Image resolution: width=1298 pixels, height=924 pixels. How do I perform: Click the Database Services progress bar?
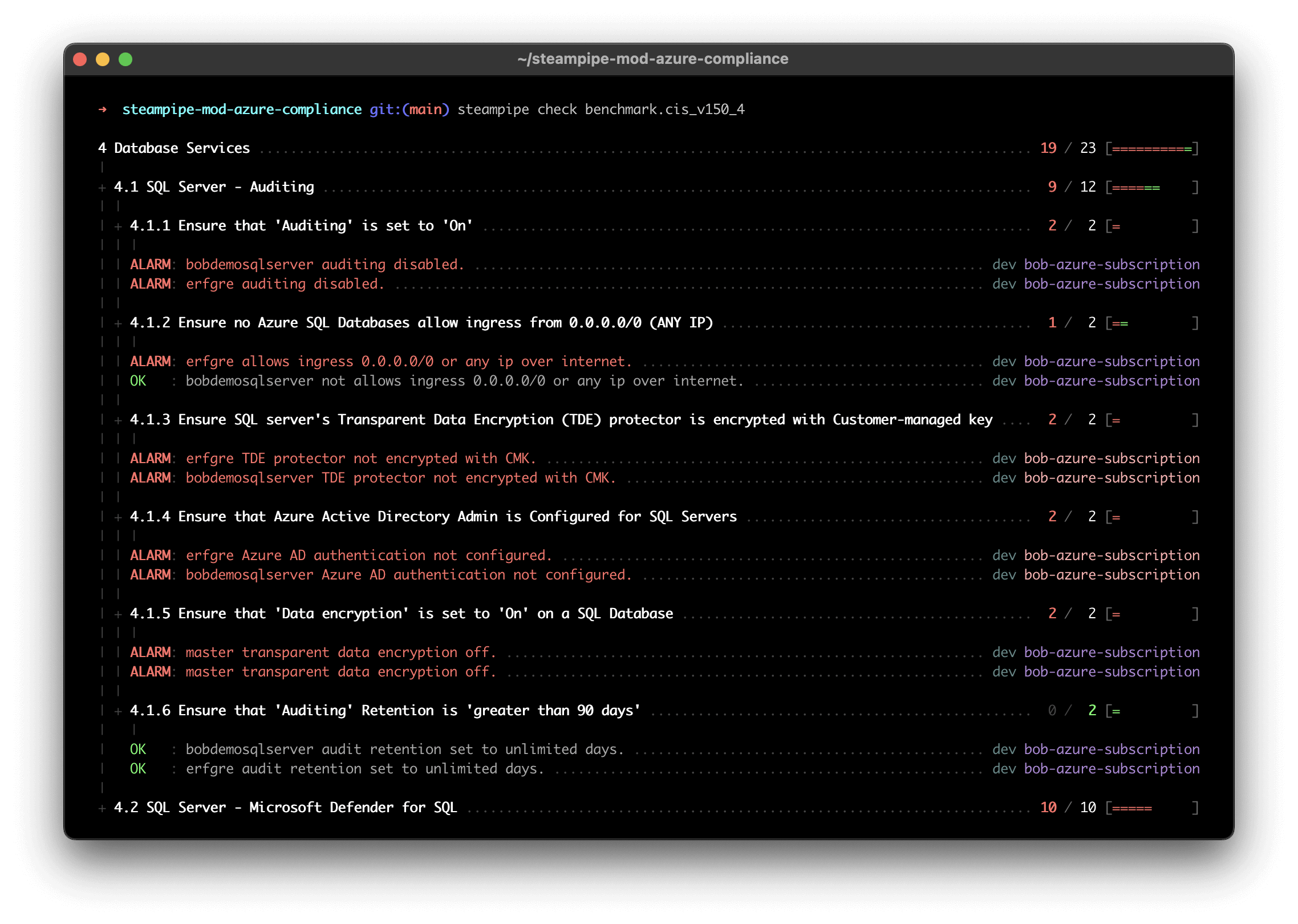[1151, 148]
